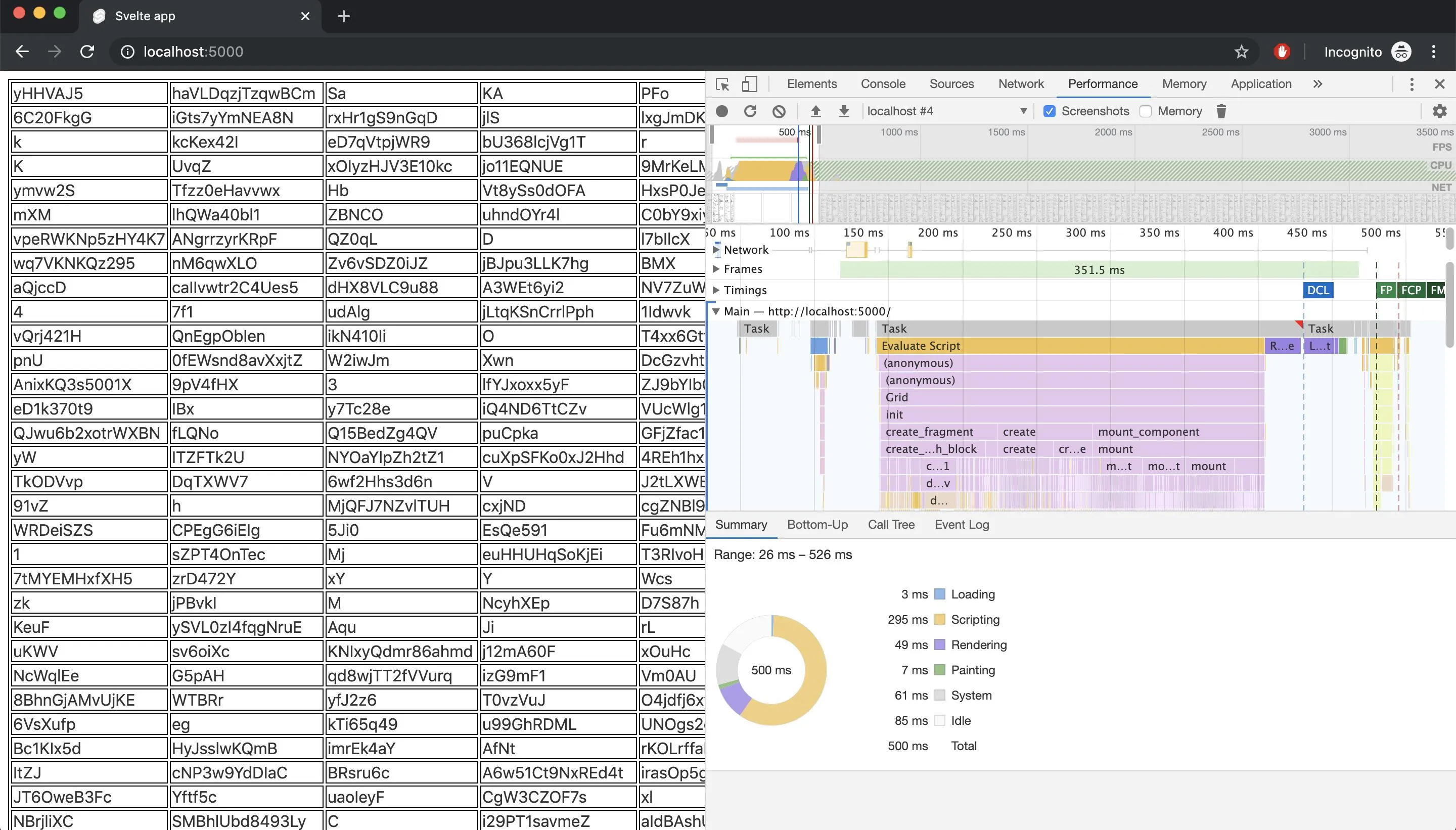Click the save profile download arrow

pos(844,111)
